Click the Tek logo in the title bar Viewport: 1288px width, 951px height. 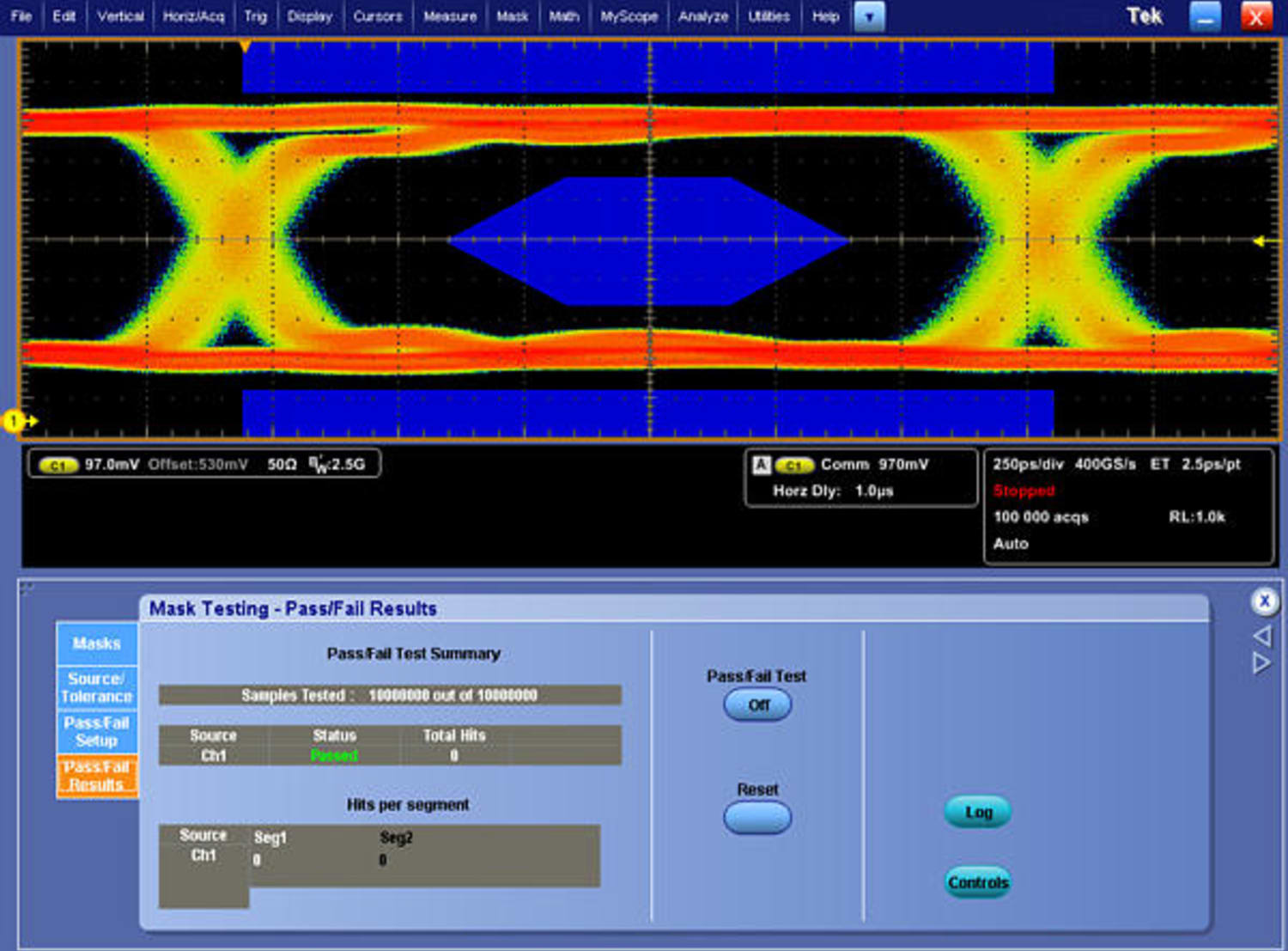point(1143,15)
